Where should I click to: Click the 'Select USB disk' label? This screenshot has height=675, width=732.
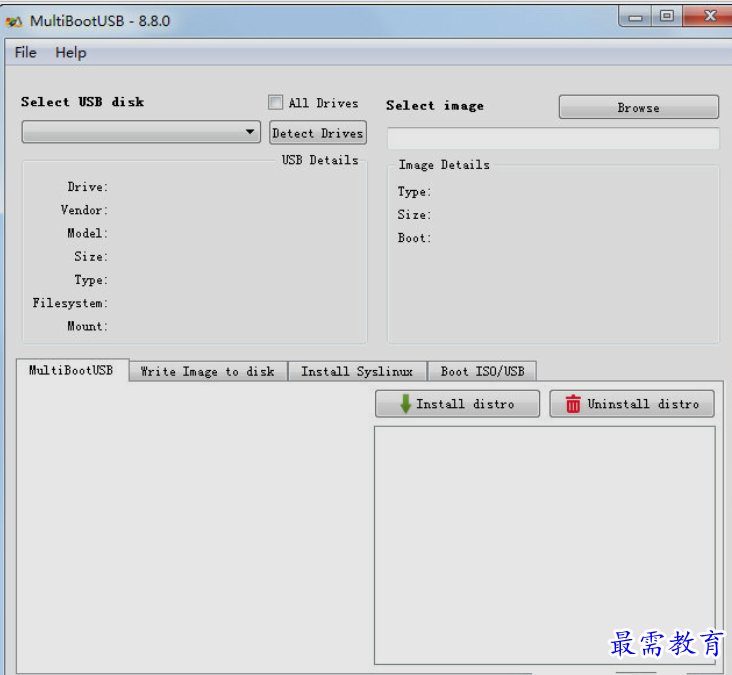(83, 102)
